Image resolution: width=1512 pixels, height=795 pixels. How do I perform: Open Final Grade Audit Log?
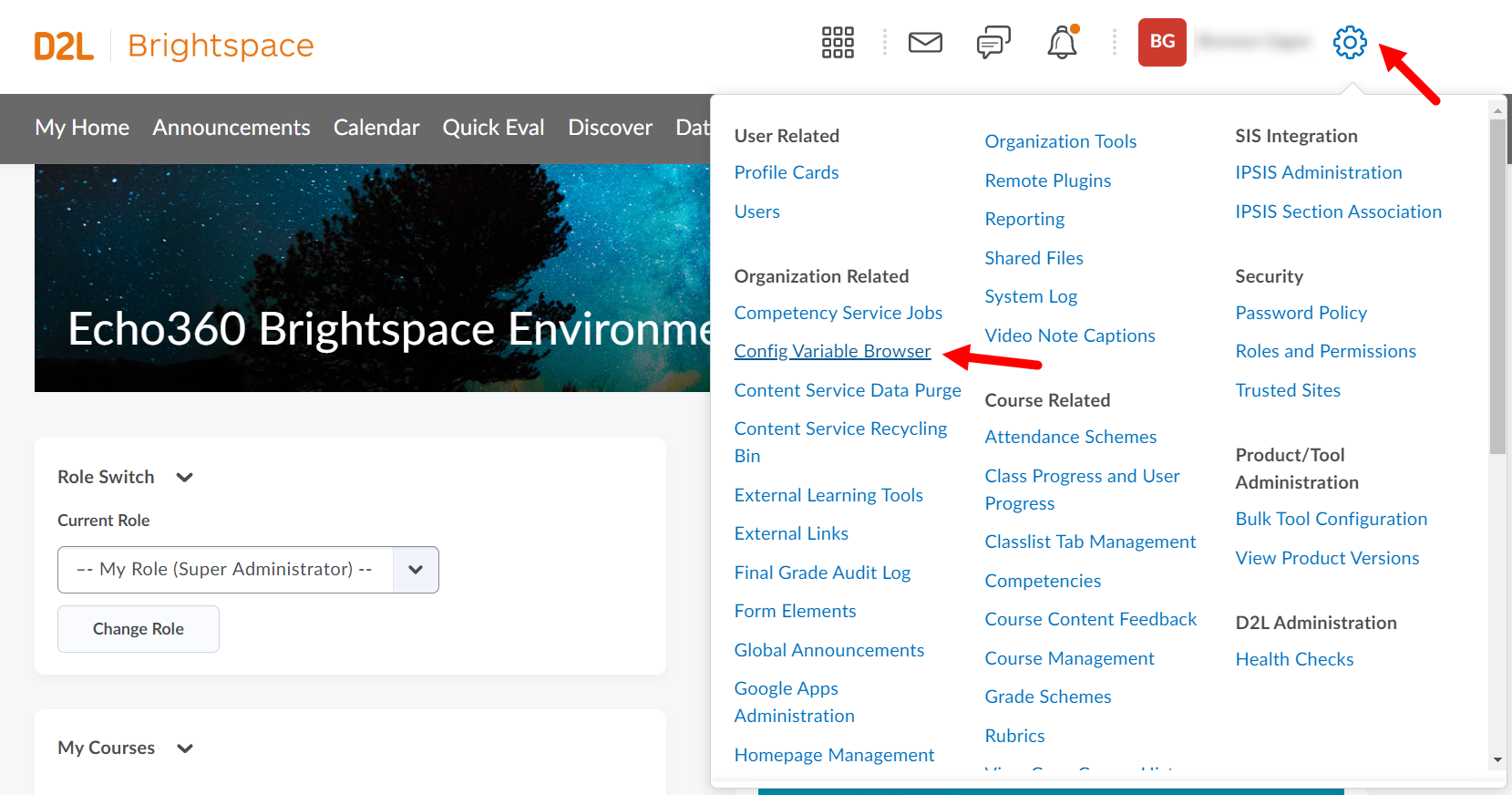(x=822, y=573)
